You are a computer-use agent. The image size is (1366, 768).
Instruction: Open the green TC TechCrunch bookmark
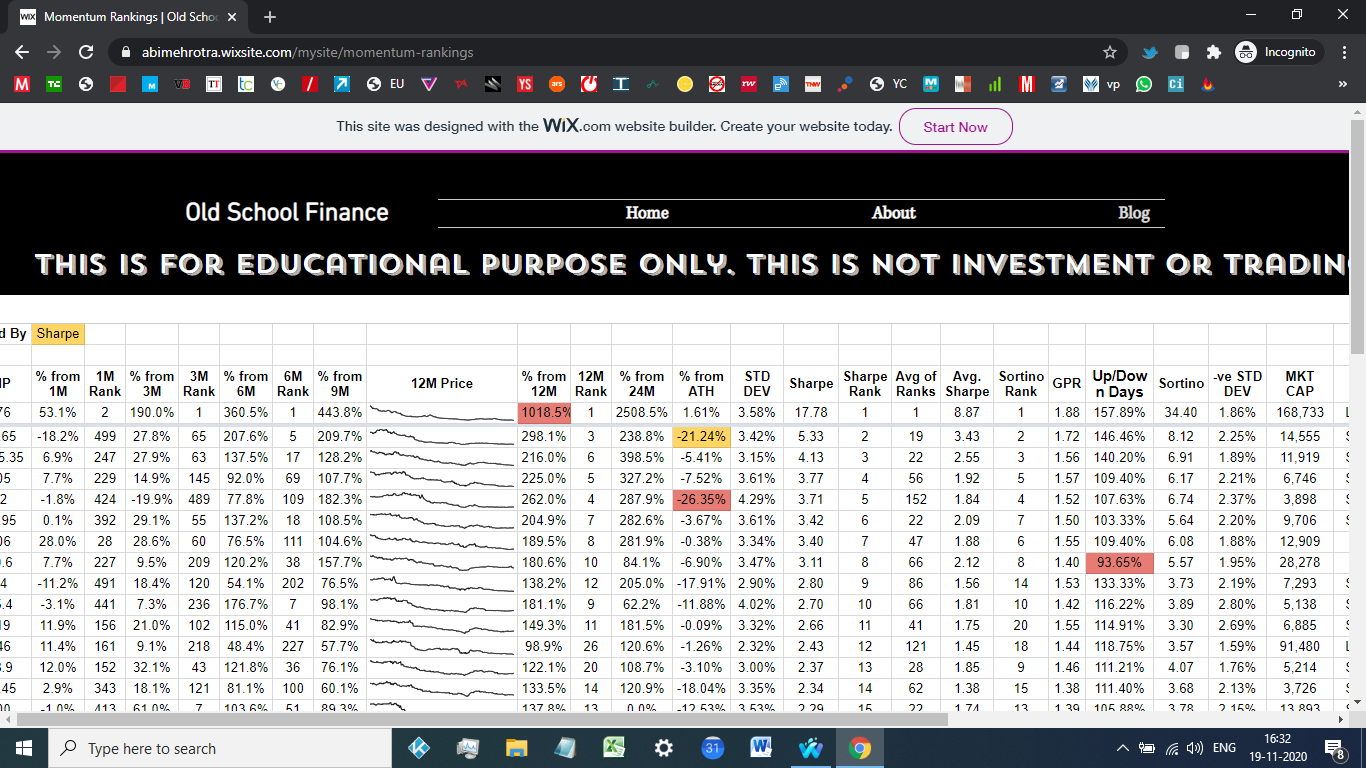click(x=54, y=85)
